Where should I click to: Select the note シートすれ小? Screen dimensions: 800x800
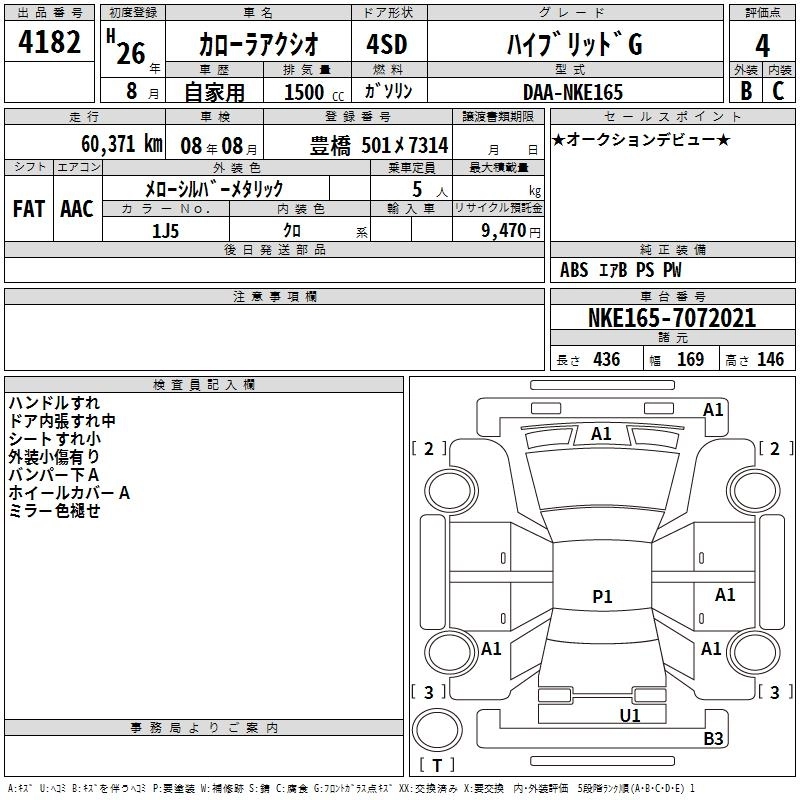click(x=55, y=439)
